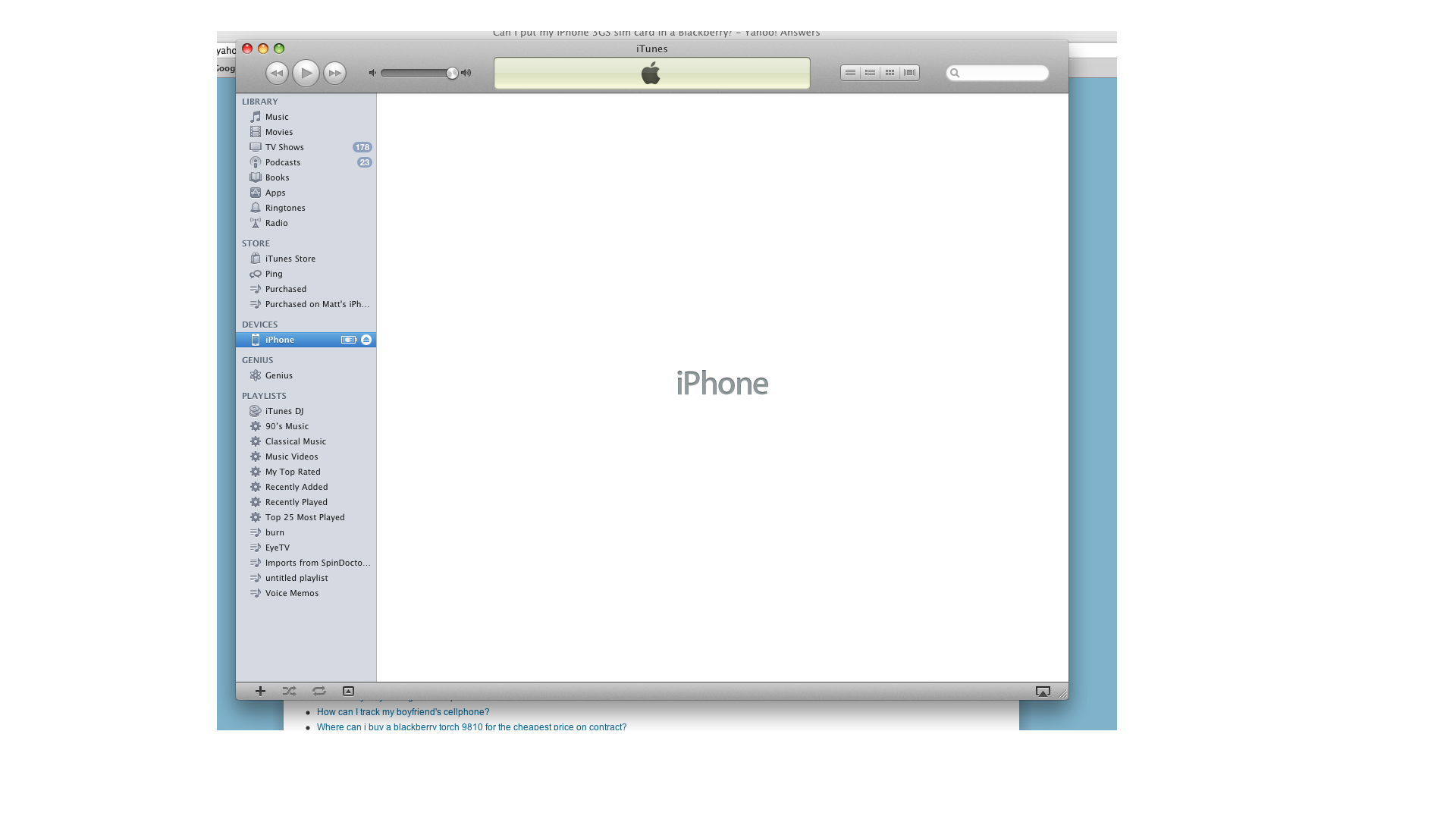Image resolution: width=1456 pixels, height=819 pixels.
Task: Open Podcasts library item
Action: click(306, 162)
